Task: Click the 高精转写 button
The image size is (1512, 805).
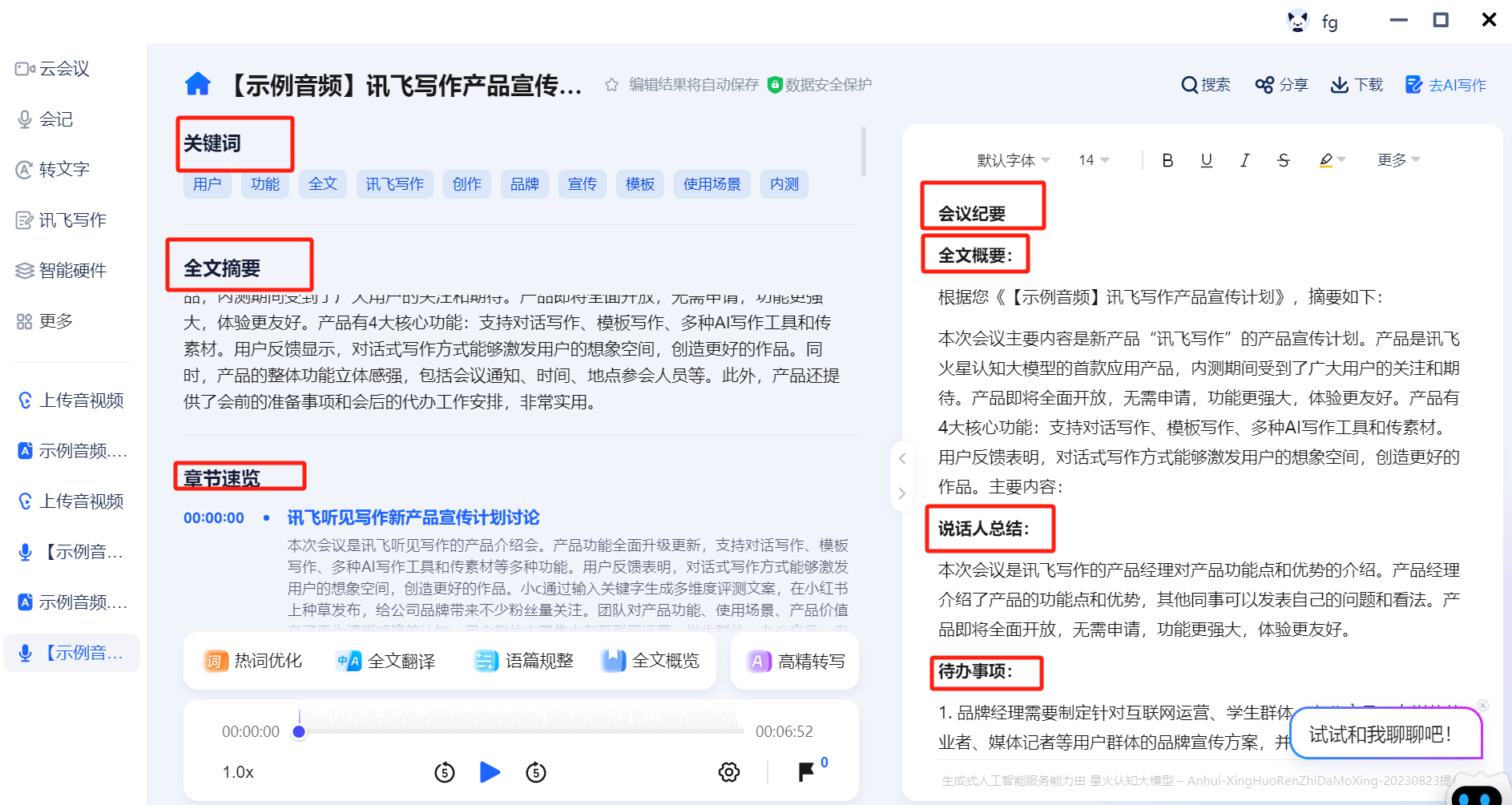Action: 795,661
